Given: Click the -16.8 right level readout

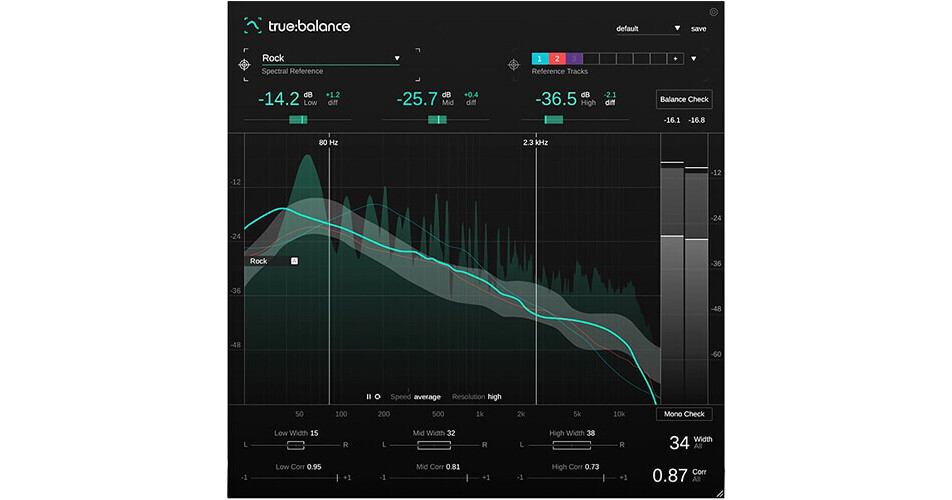Looking at the screenshot, I should click(696, 120).
